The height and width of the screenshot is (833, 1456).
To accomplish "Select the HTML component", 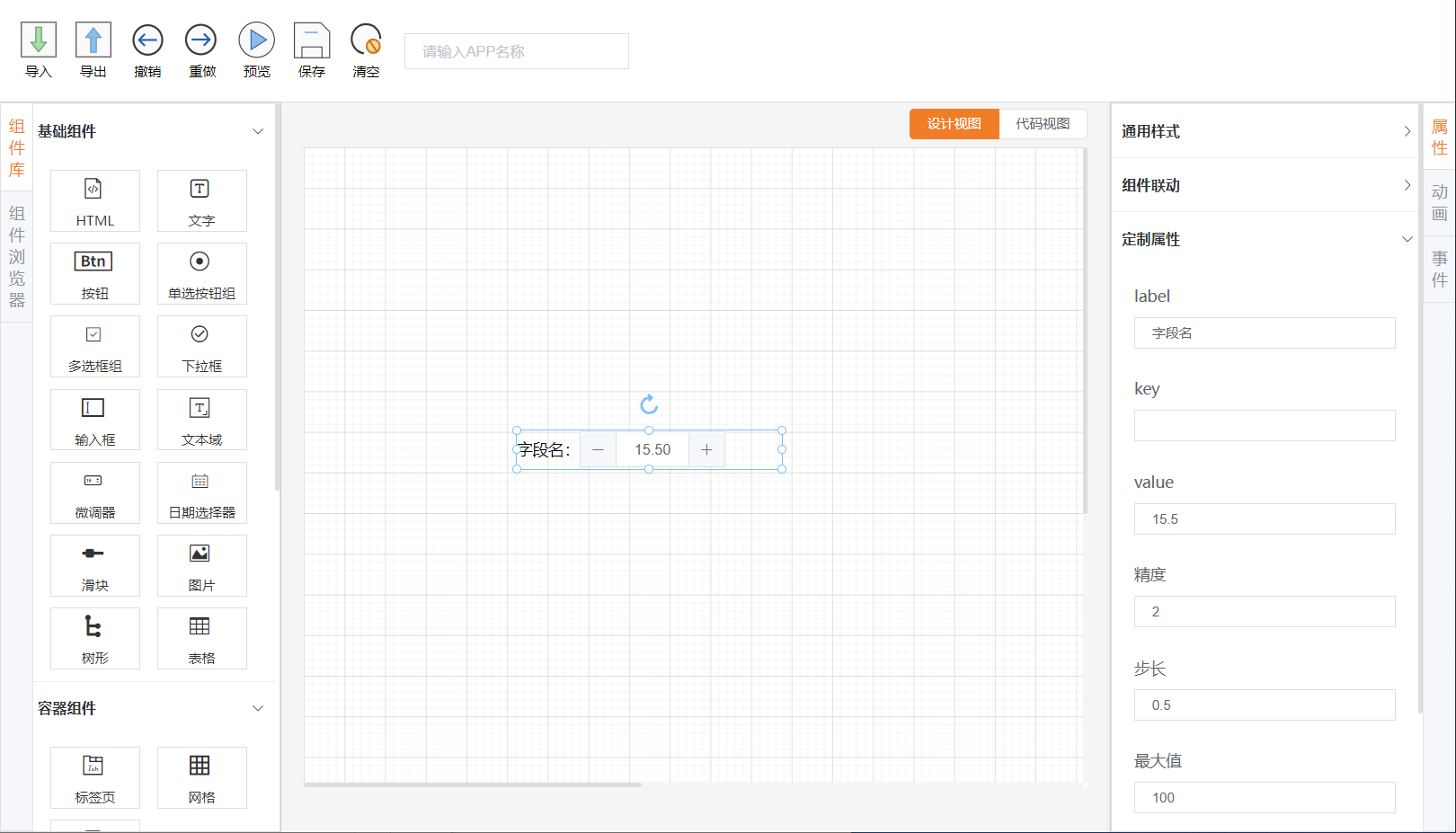I will coord(95,200).
